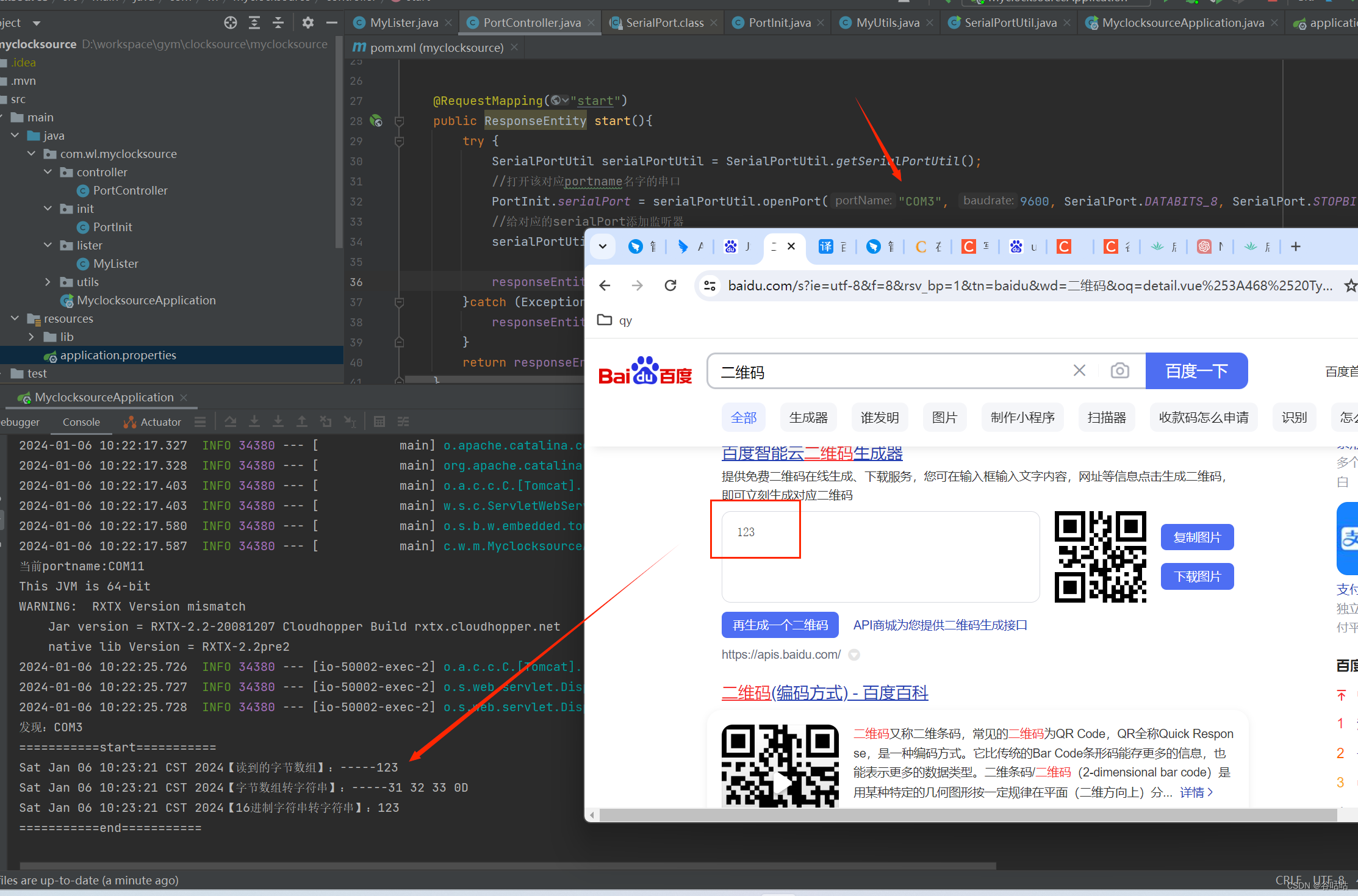The width and height of the screenshot is (1358, 896).
Task: Click step out icon in debug toolbar
Action: (x=302, y=422)
